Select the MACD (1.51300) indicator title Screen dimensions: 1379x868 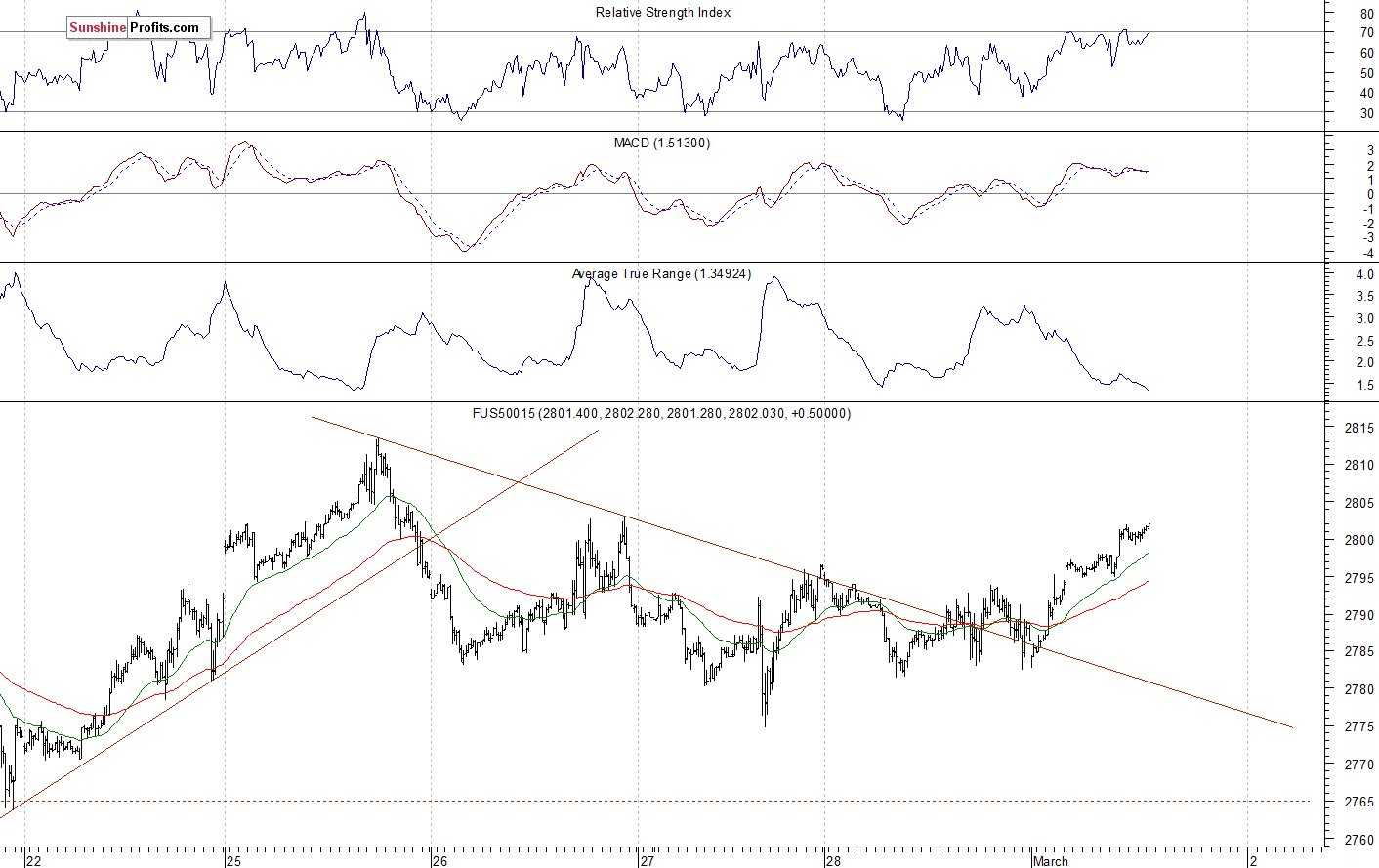662,144
